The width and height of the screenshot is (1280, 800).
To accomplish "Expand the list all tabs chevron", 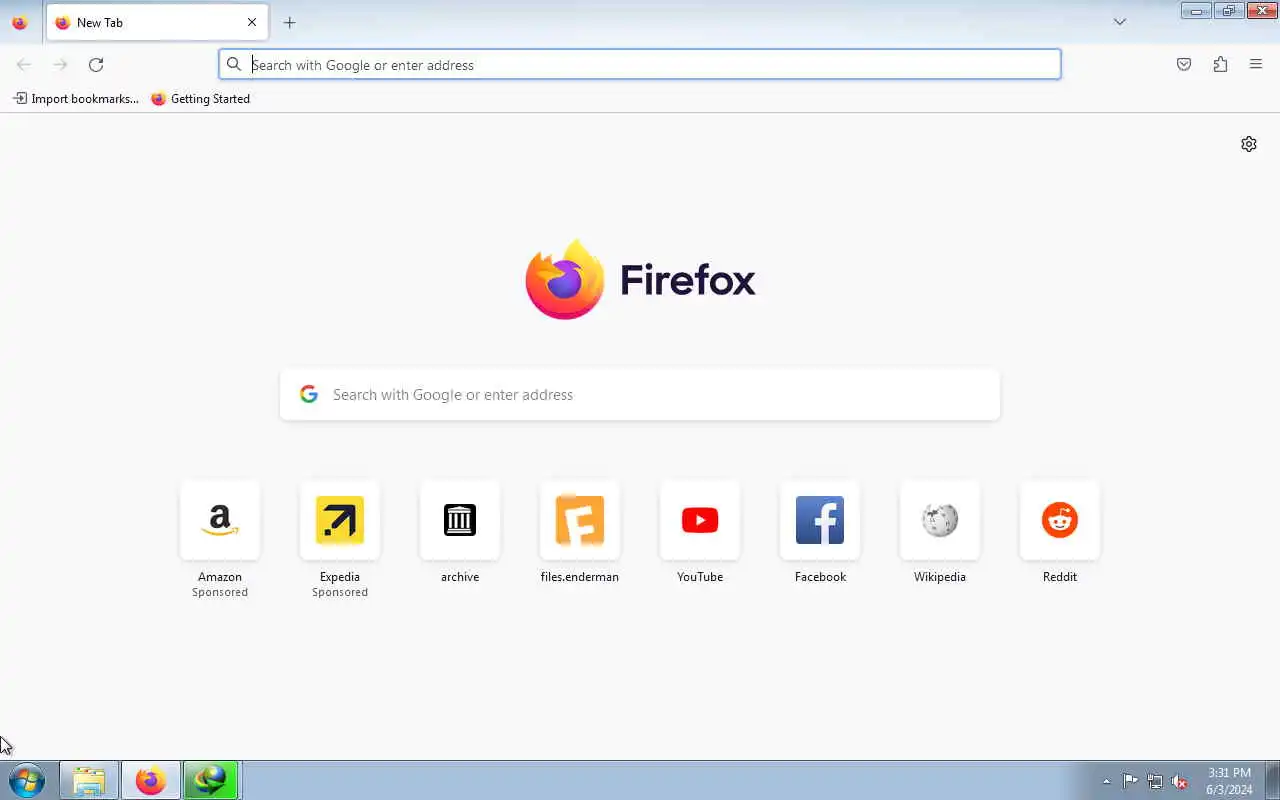I will click(x=1120, y=22).
